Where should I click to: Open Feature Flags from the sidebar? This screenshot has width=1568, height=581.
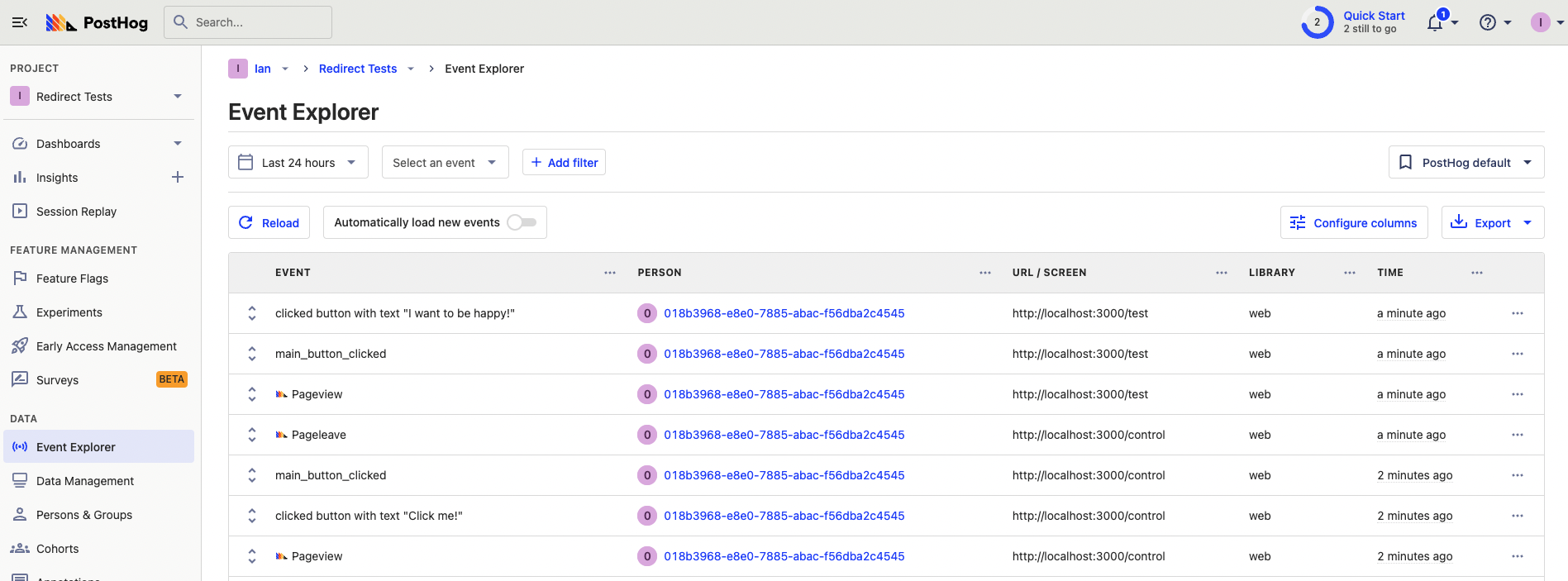(72, 279)
